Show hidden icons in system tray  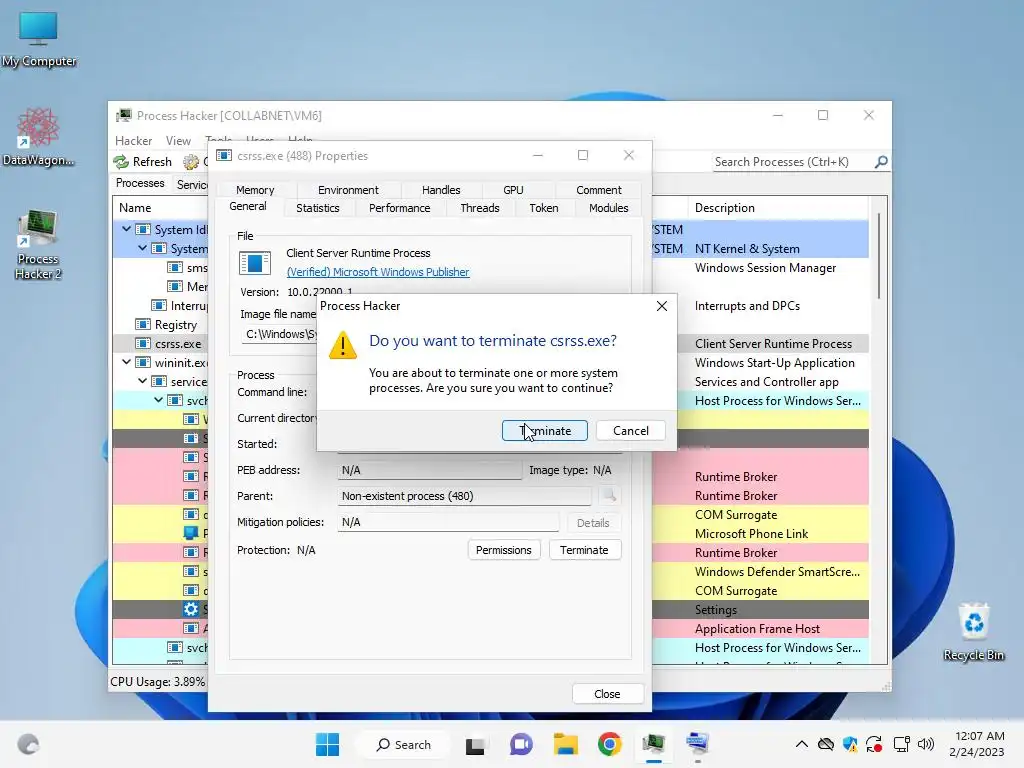(x=801, y=744)
